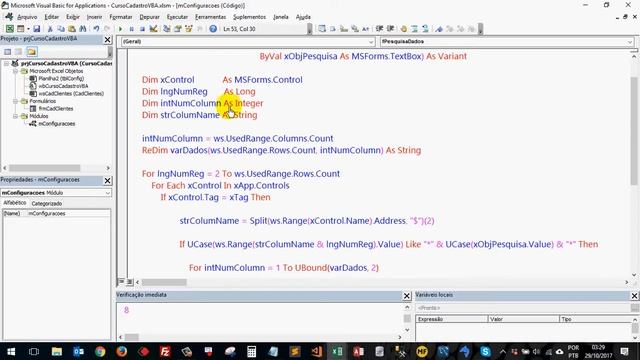Screen dimensions: 640x360
Task: Switch to the Categorizado properties tab
Action: pos(47,203)
